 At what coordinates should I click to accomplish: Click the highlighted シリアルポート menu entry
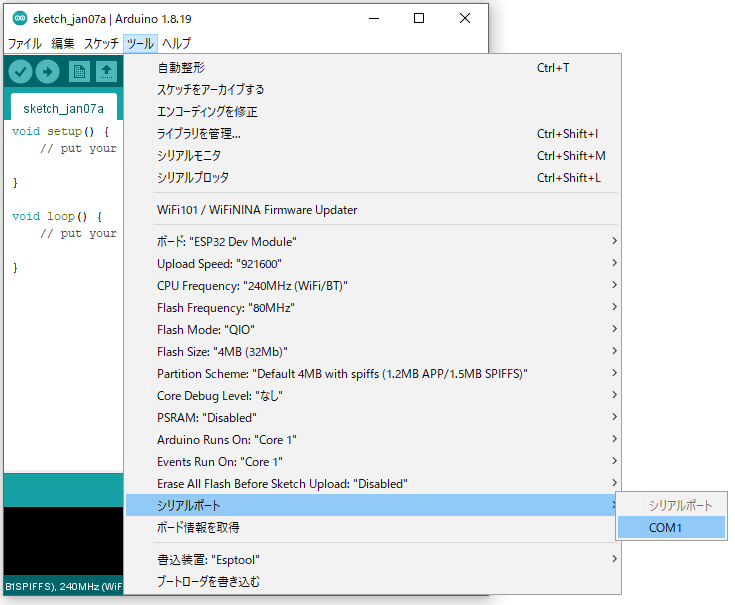coord(373,505)
